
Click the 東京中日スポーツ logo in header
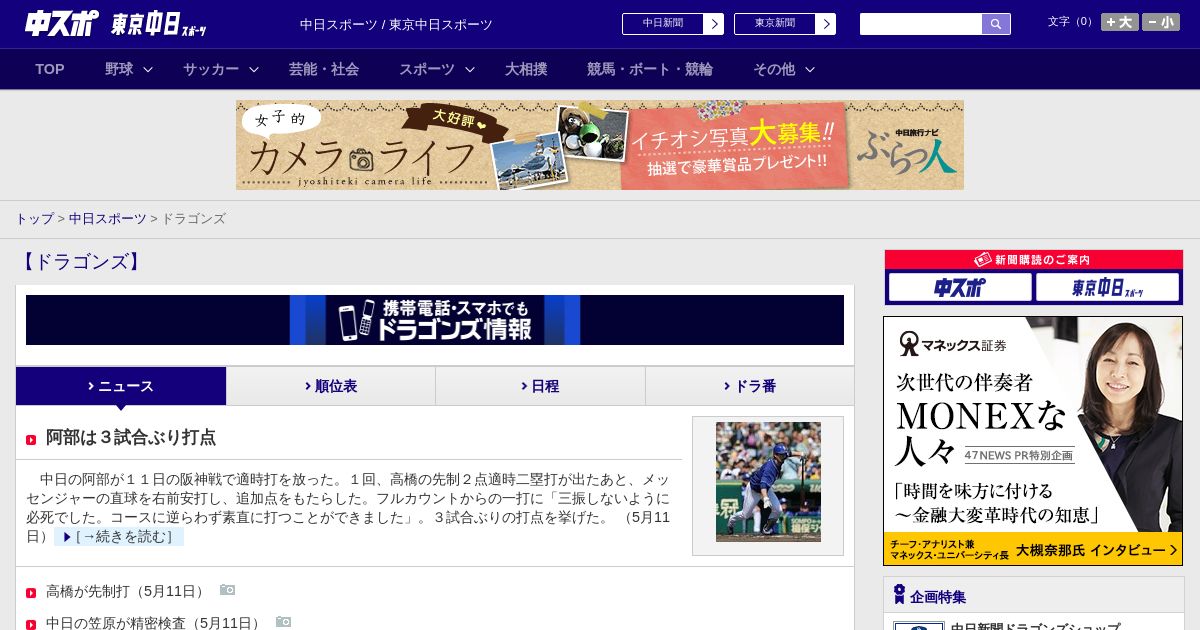(x=159, y=24)
